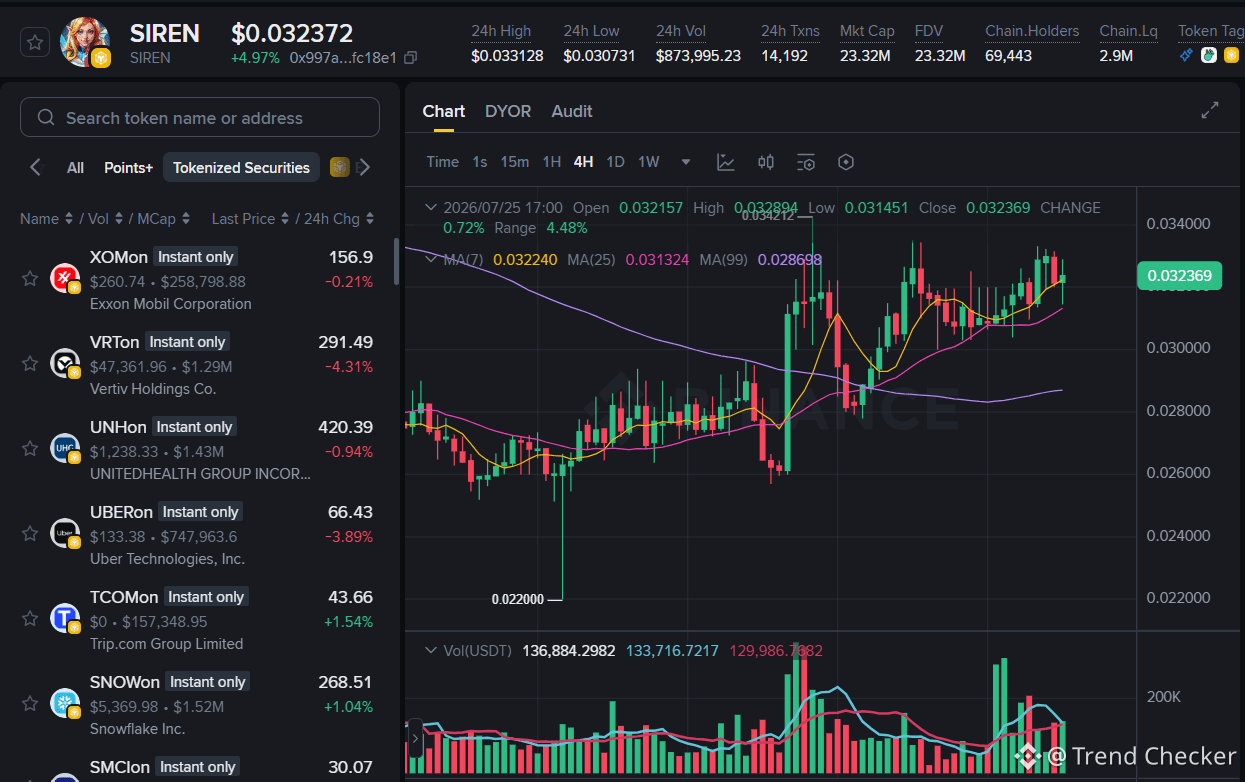Set chart interval to 4H
This screenshot has width=1245, height=782.
[583, 162]
